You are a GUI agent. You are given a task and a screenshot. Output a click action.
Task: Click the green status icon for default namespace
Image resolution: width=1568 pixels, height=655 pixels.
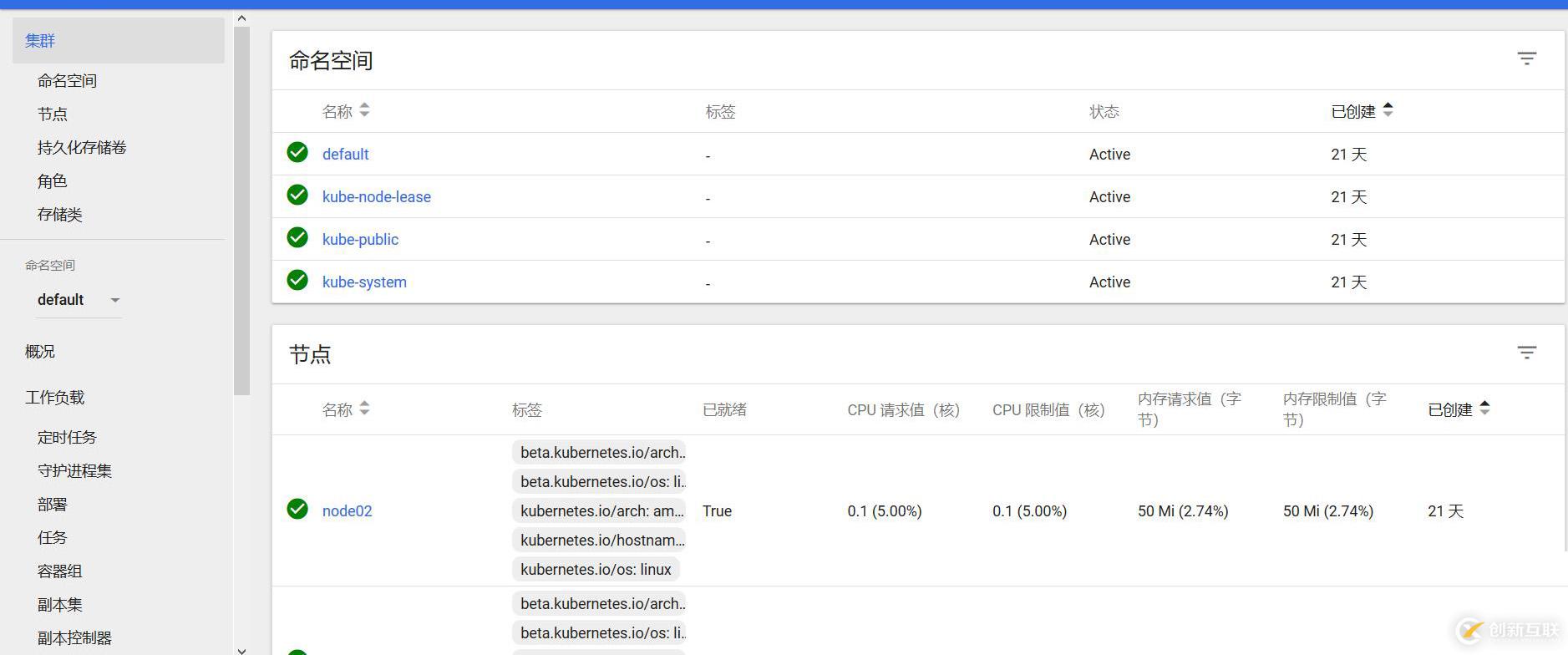[x=297, y=152]
